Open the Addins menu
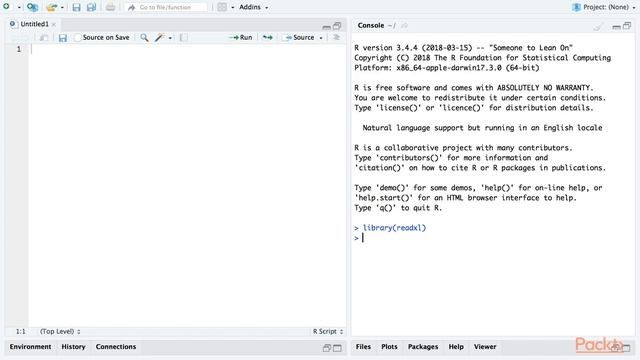 click(x=253, y=7)
